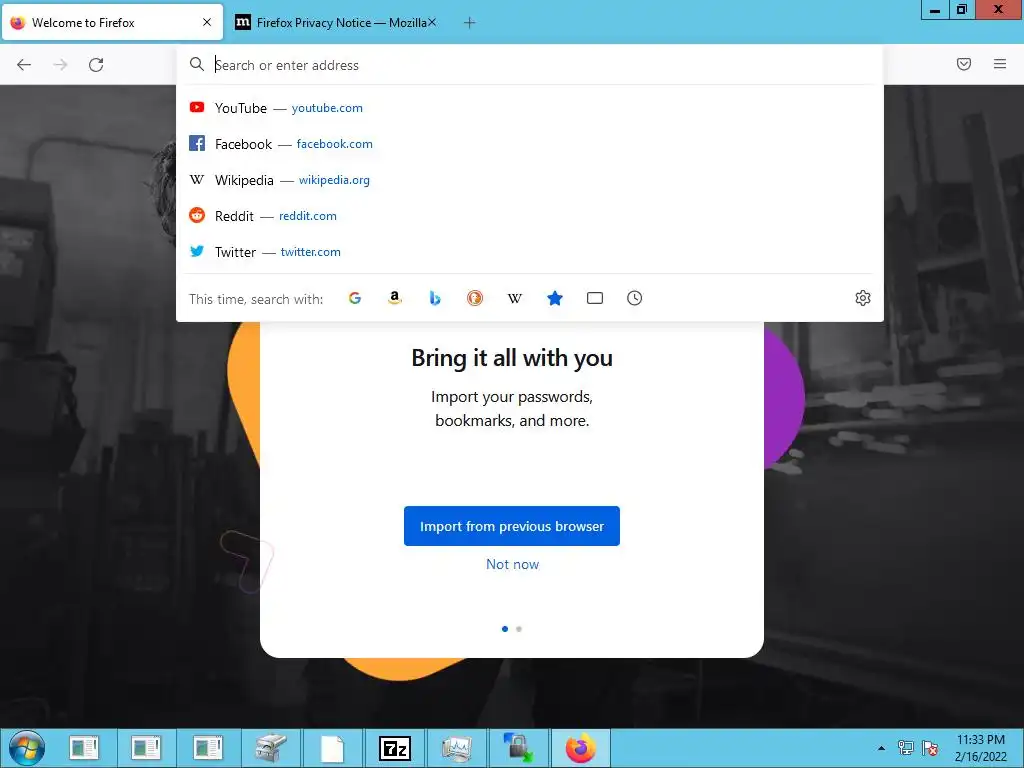Open 7-Zip from the taskbar
Image resolution: width=1024 pixels, height=768 pixels.
coord(394,748)
